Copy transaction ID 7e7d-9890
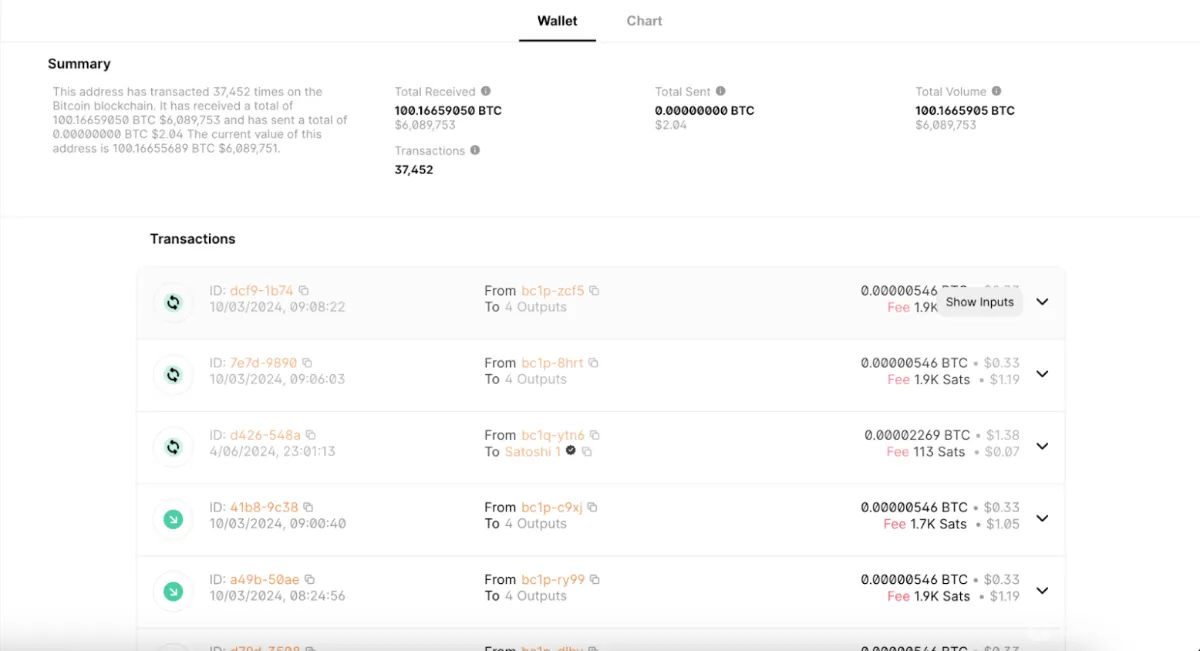This screenshot has height=651, width=1200. [306, 362]
